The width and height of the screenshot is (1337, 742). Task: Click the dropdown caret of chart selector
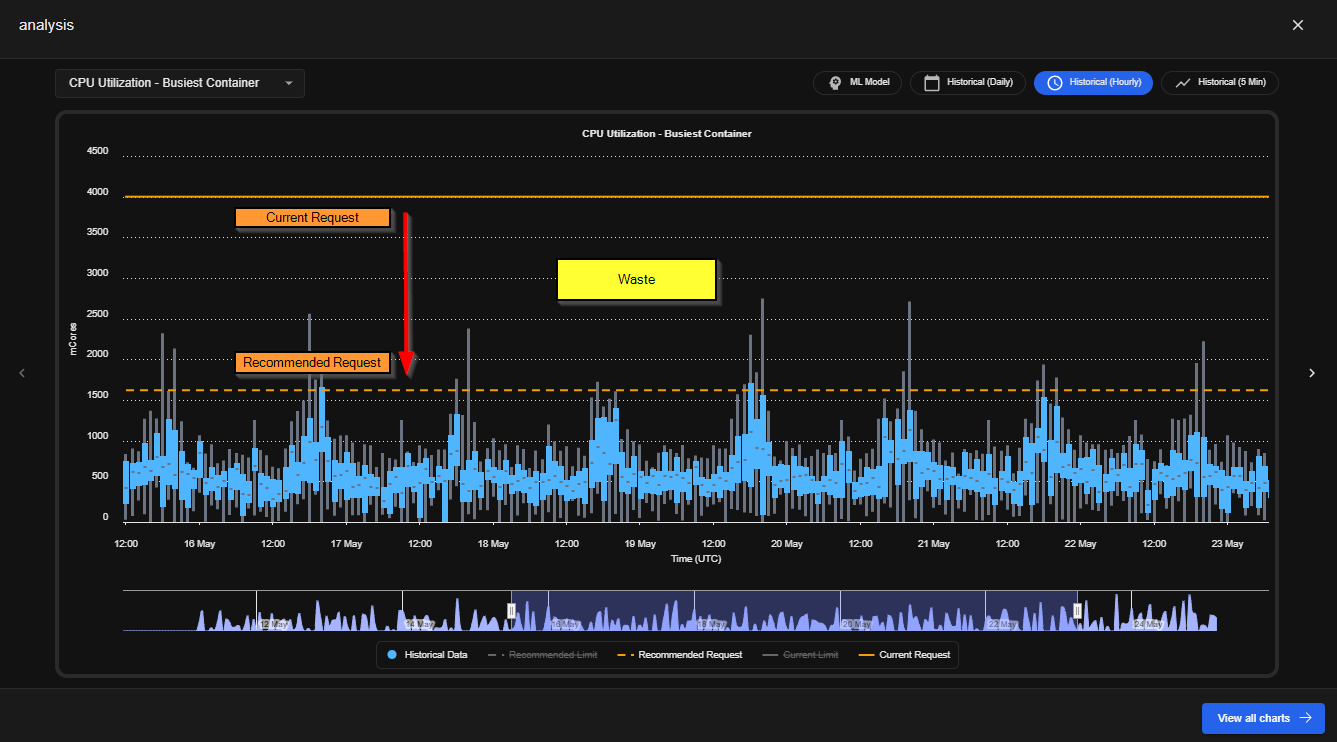pos(289,83)
